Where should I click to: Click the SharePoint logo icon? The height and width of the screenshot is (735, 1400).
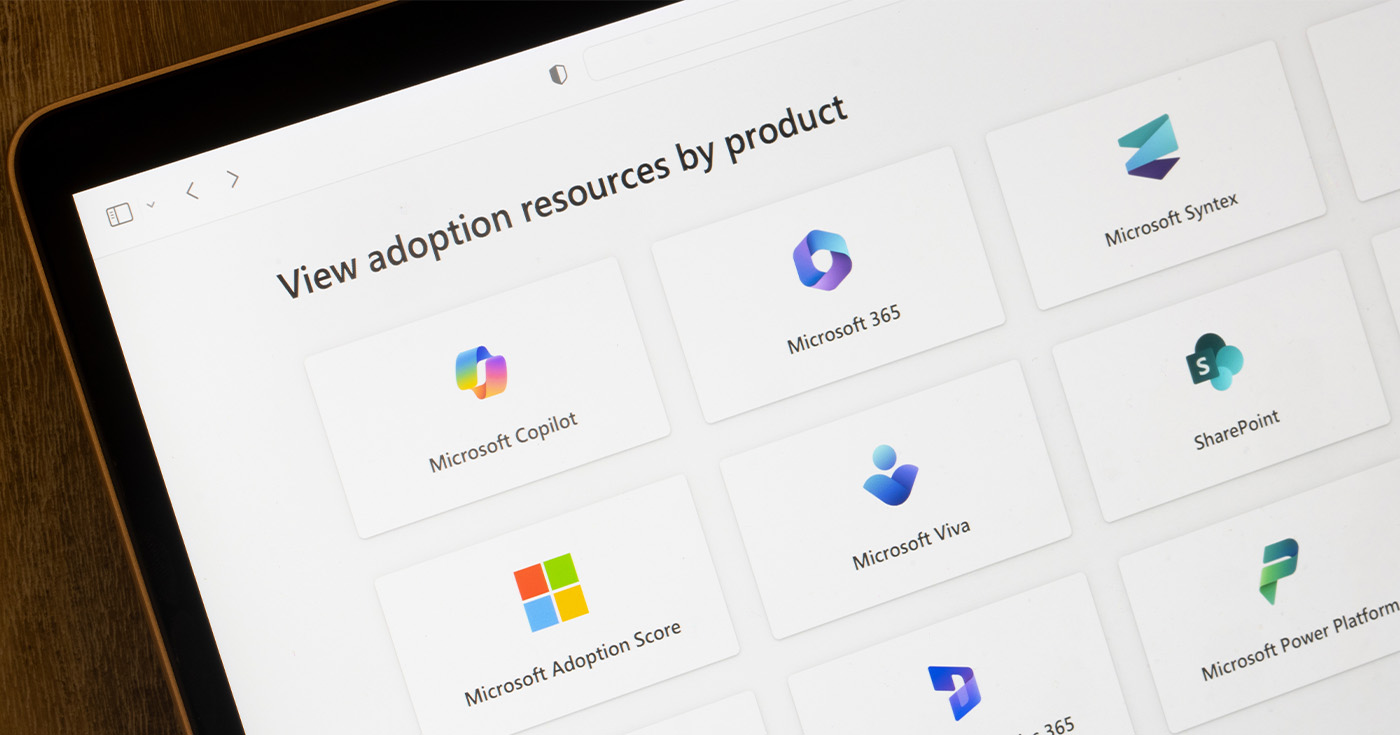click(x=1213, y=362)
